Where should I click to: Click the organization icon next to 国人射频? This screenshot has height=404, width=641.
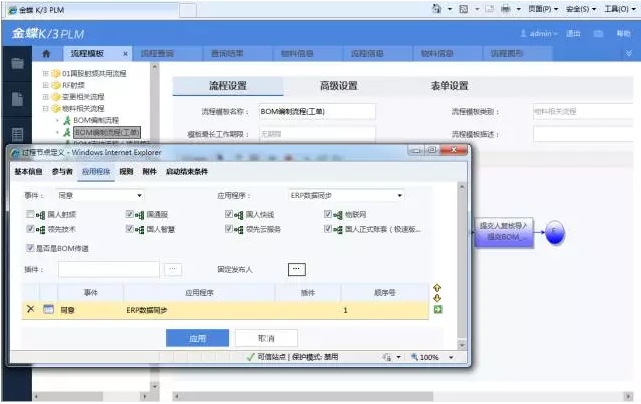pos(40,215)
